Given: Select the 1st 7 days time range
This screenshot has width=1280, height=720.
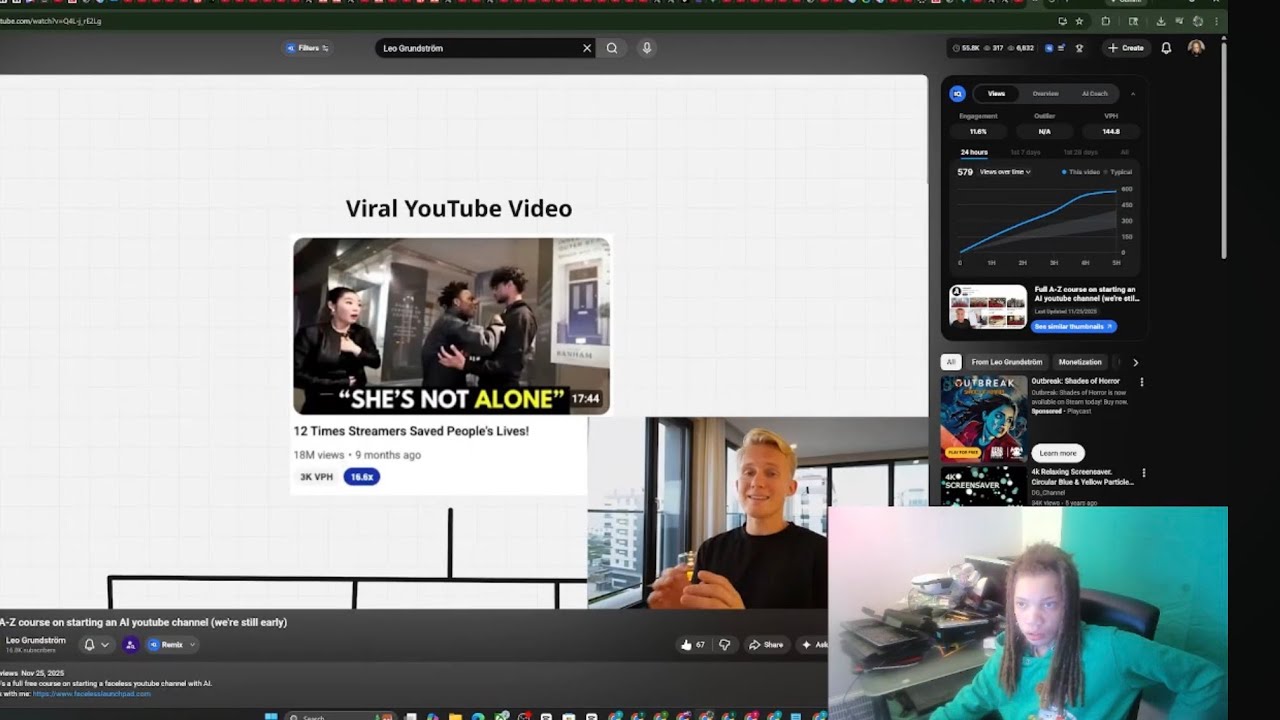Looking at the screenshot, I should click(x=1025, y=152).
